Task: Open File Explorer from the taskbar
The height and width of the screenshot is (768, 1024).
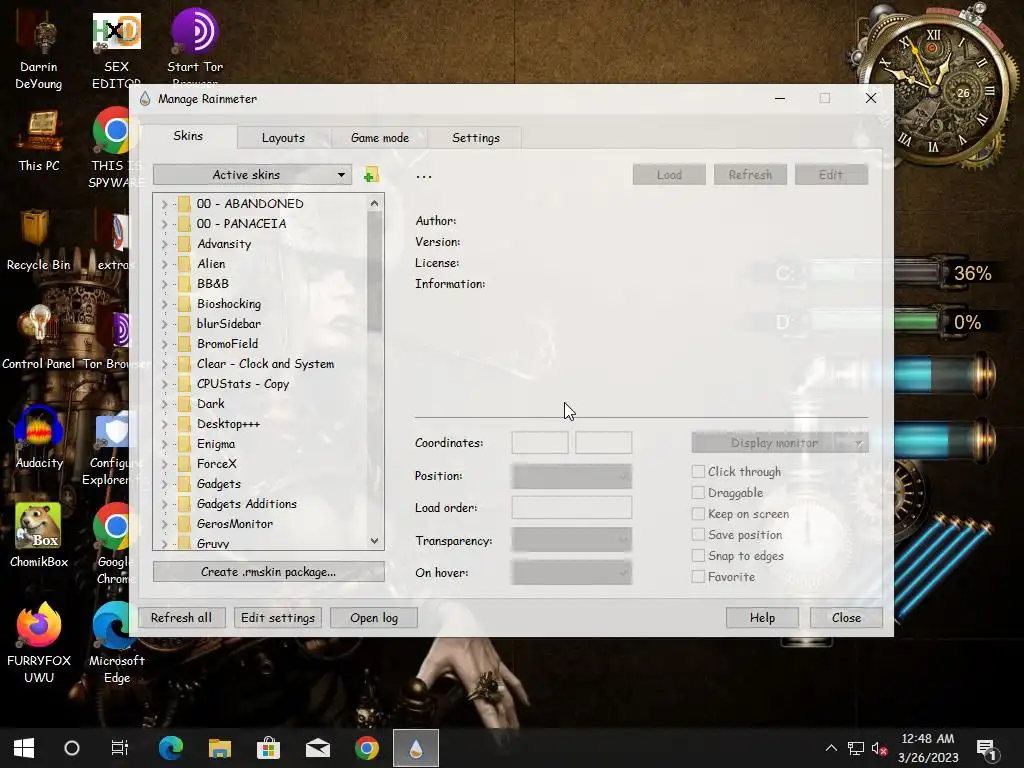Action: [219, 748]
